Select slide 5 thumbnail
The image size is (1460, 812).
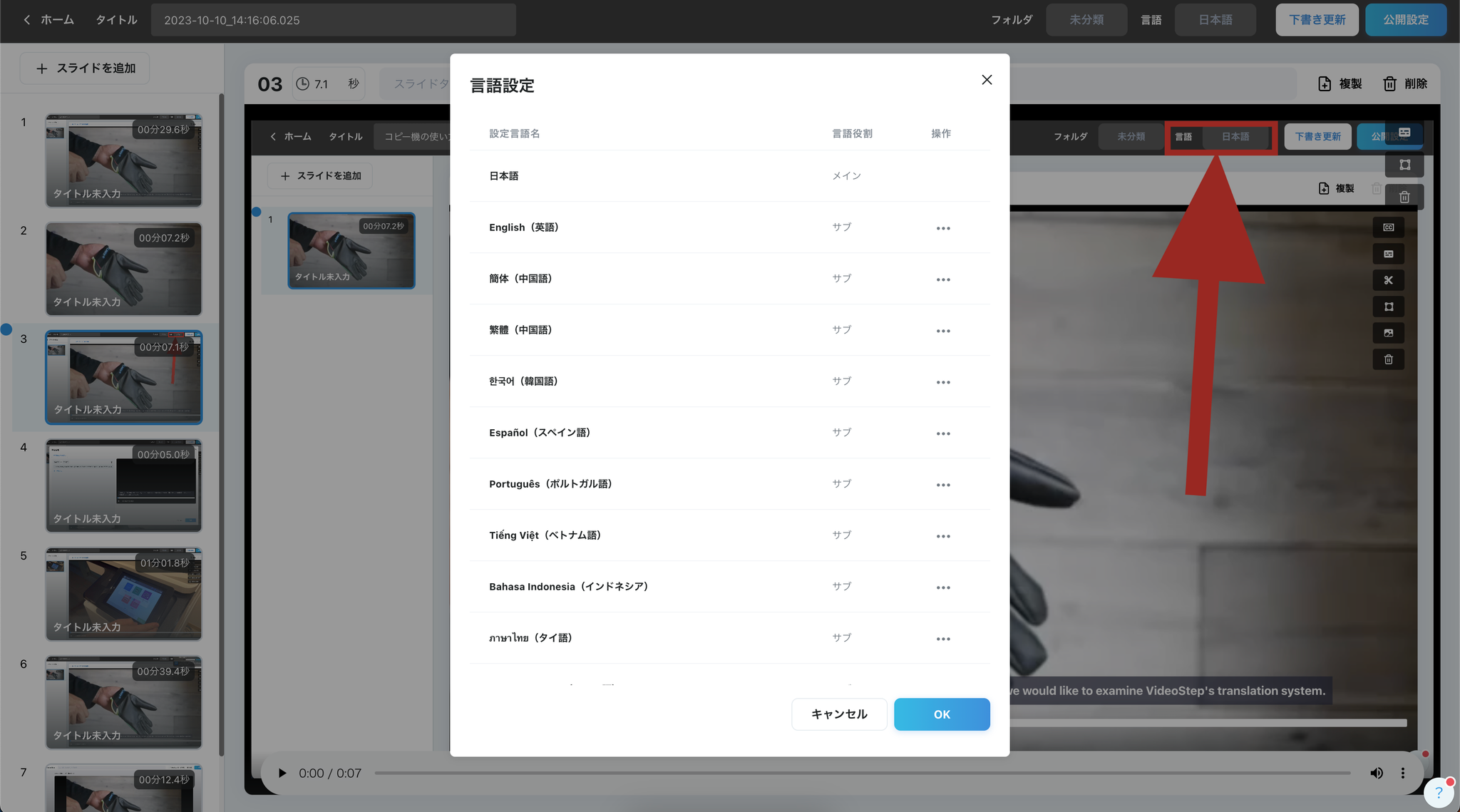(x=123, y=593)
